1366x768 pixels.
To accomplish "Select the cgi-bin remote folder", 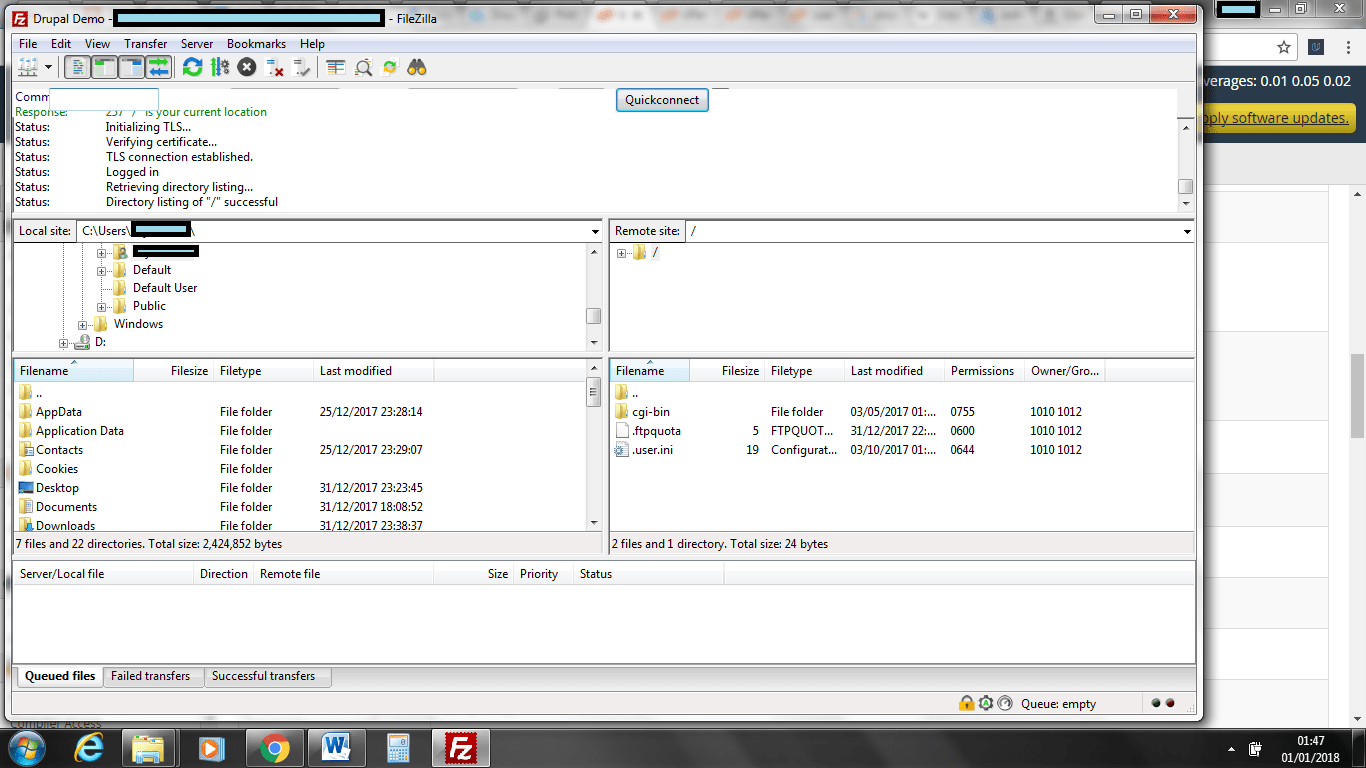I will pos(650,412).
